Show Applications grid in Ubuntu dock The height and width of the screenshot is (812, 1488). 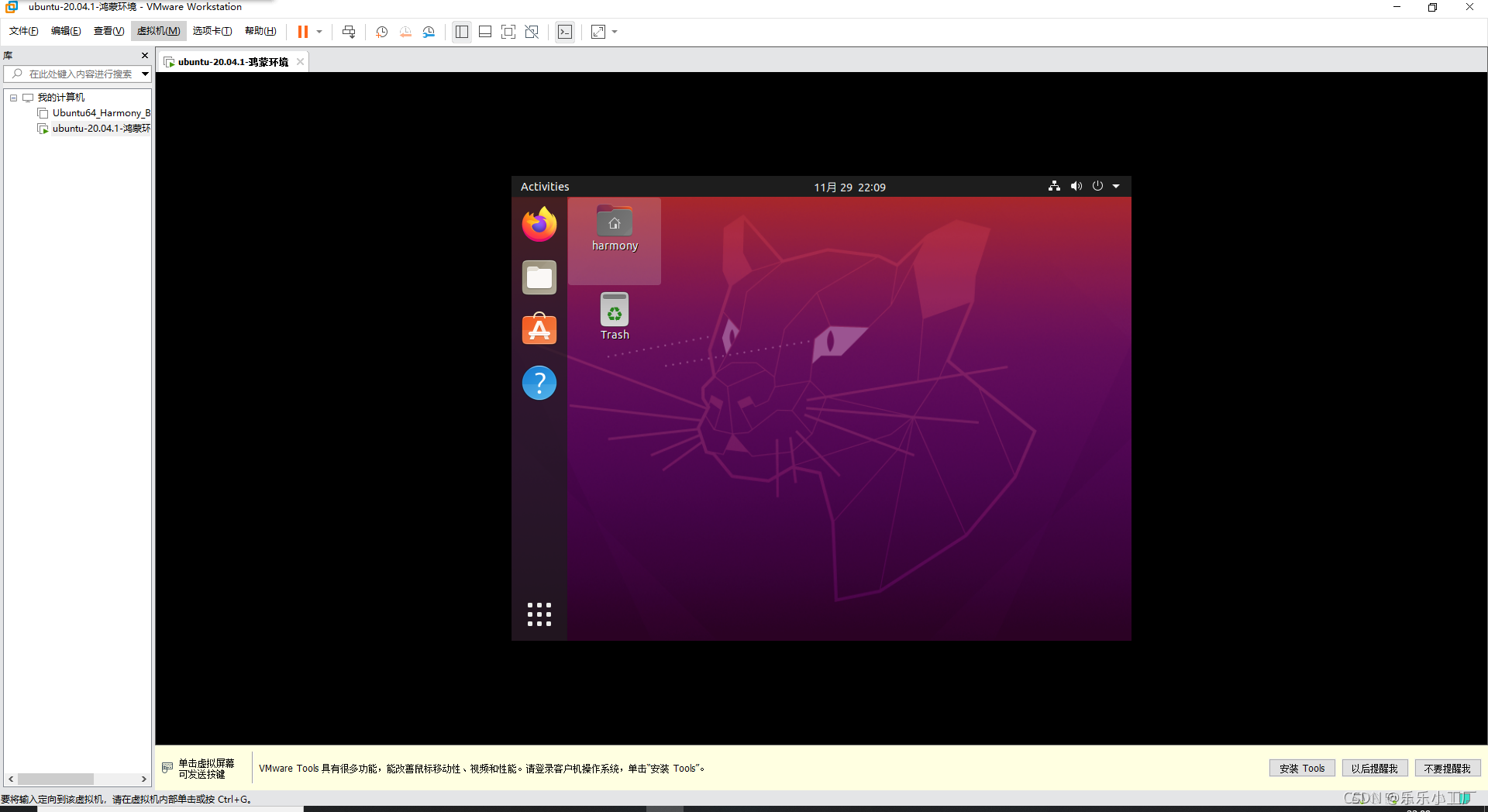tap(539, 614)
